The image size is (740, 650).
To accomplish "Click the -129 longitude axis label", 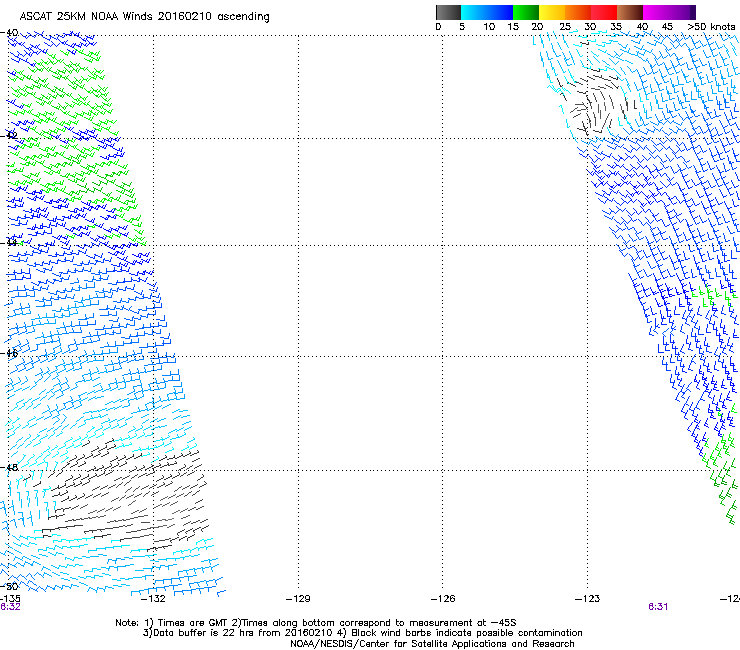I will [x=298, y=599].
